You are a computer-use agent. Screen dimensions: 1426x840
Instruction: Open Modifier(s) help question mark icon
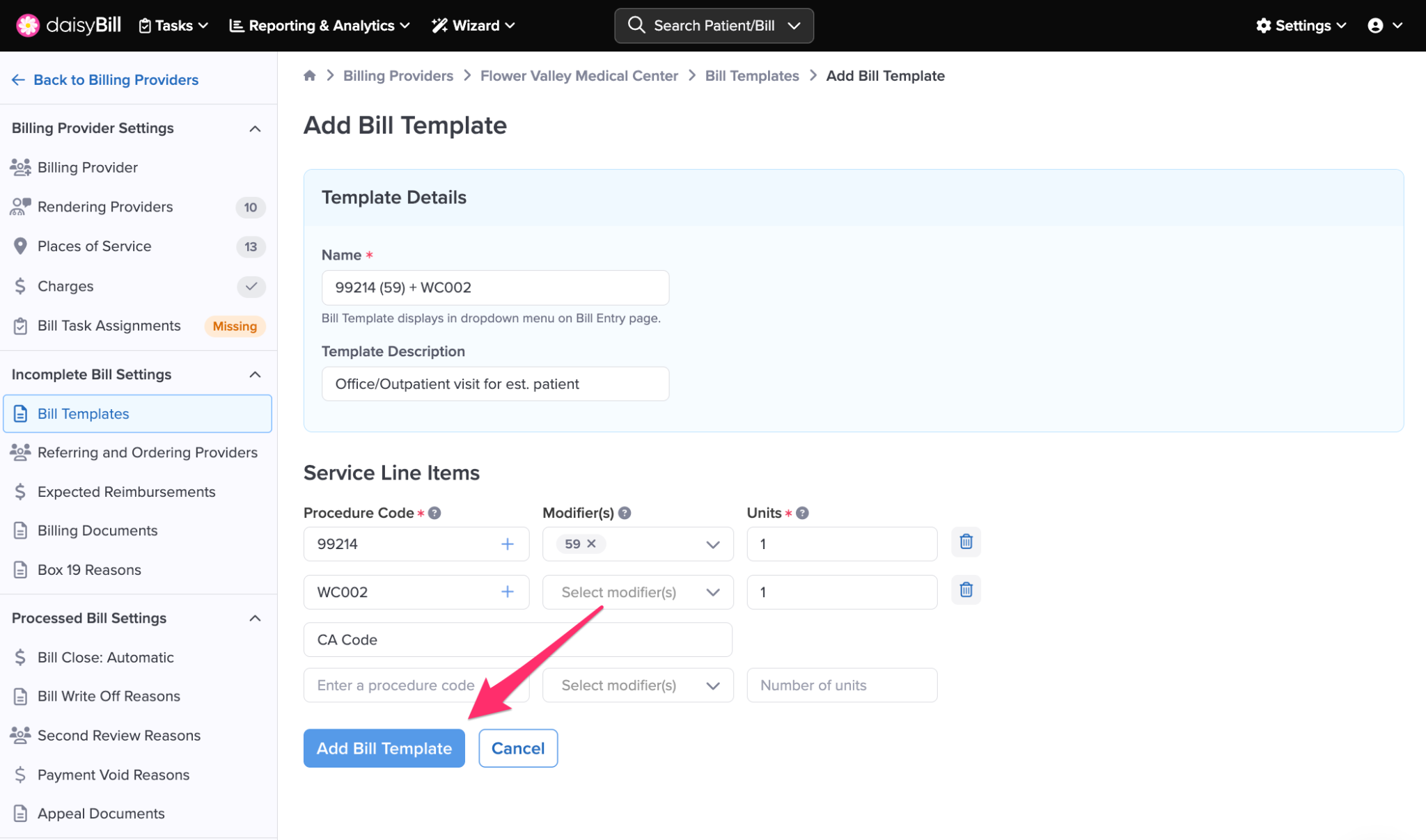click(x=625, y=514)
